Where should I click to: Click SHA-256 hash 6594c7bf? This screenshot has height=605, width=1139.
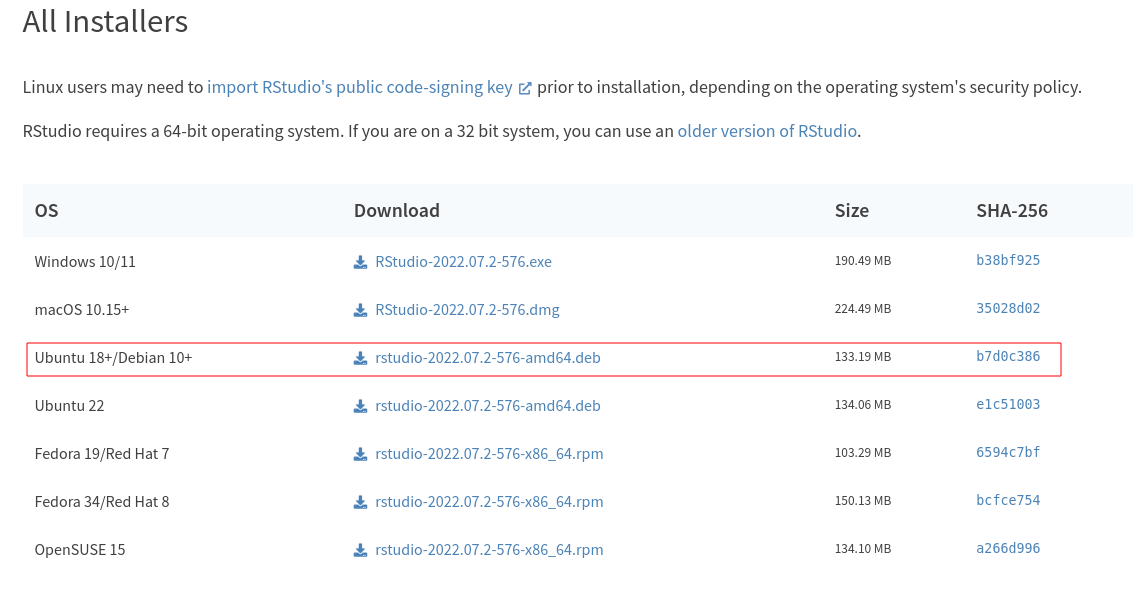[x=1008, y=452]
